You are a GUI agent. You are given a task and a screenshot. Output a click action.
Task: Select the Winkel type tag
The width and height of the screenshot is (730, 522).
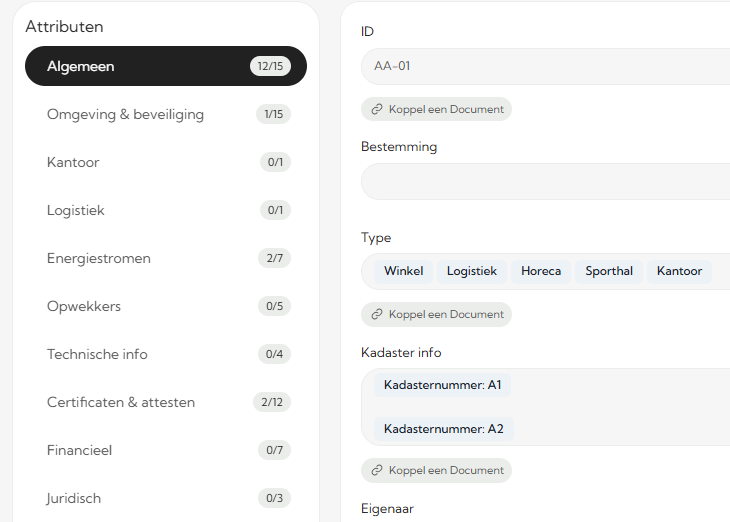404,272
